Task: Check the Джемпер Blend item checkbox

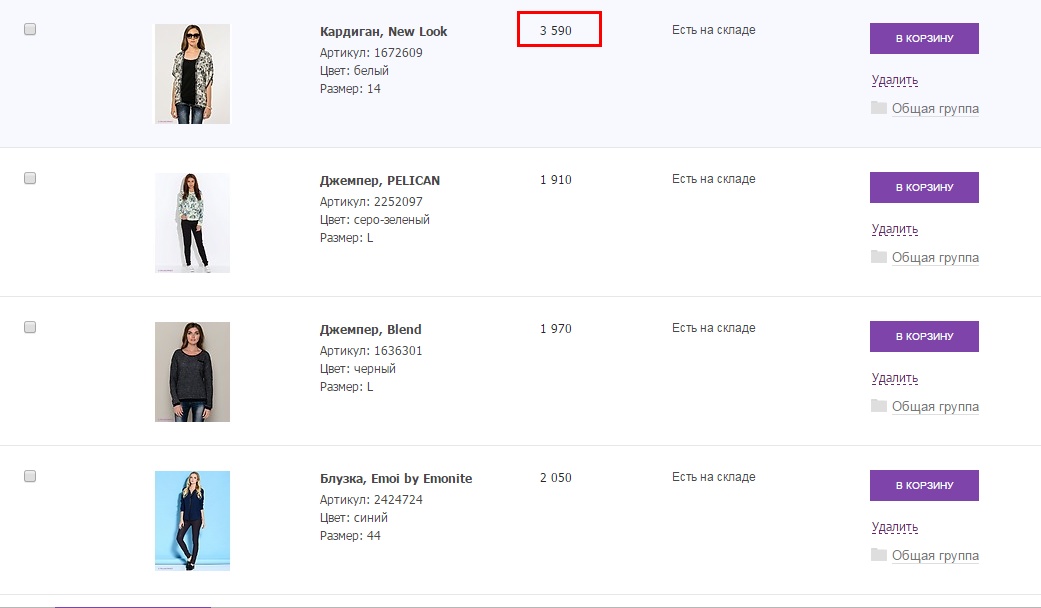Action: tap(30, 327)
